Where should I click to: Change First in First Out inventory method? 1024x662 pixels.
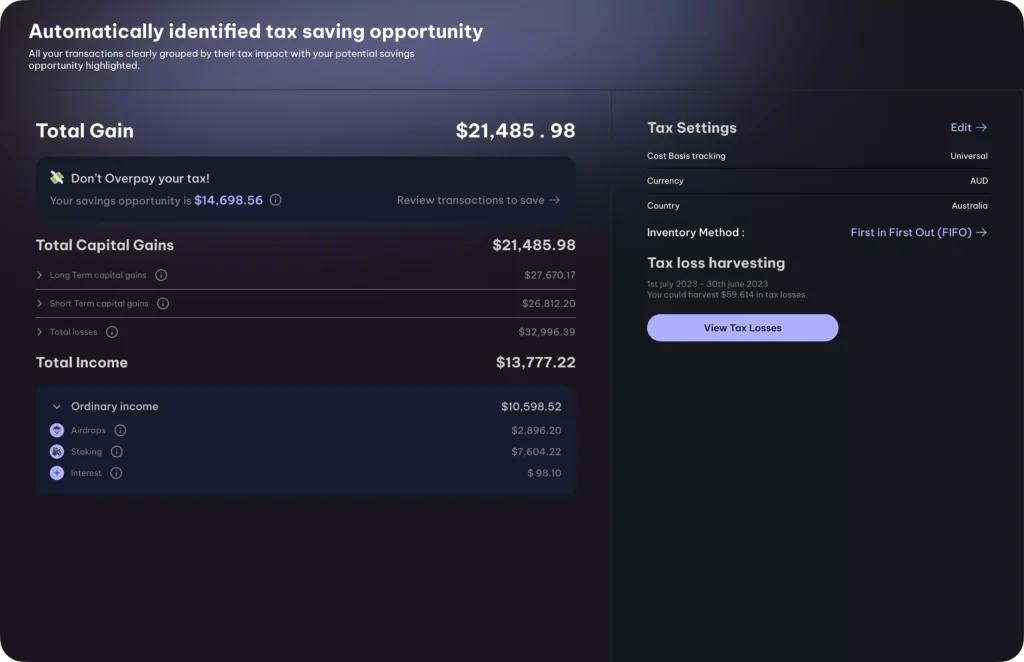point(918,232)
